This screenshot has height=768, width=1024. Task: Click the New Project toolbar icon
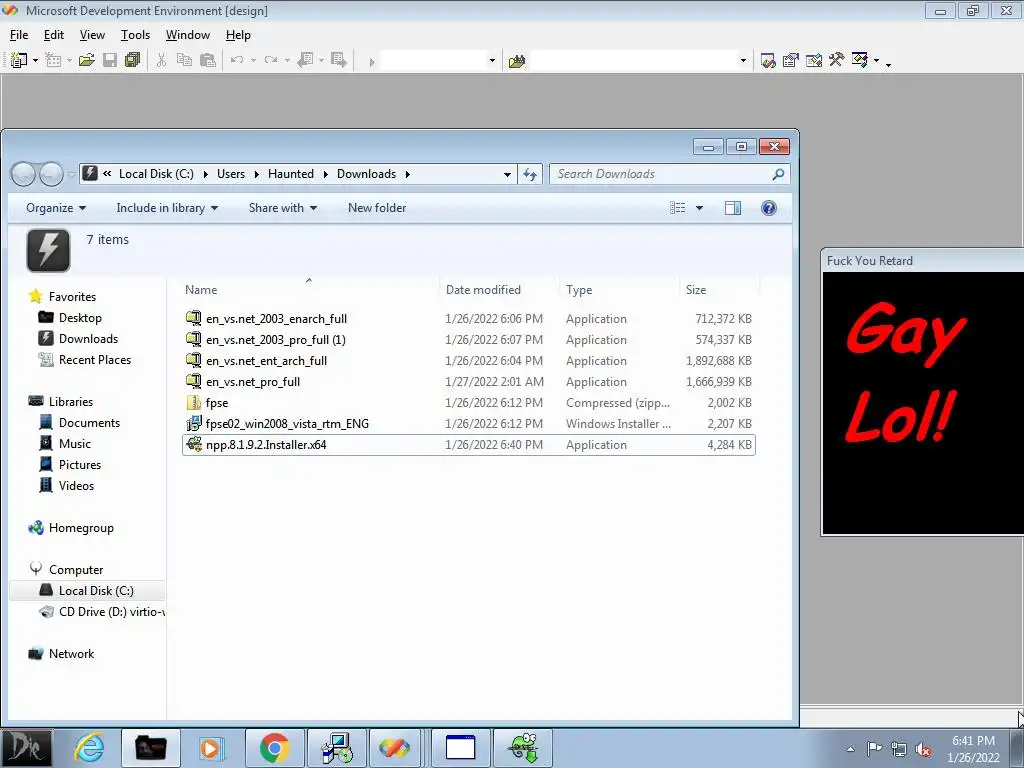pyautogui.click(x=19, y=61)
